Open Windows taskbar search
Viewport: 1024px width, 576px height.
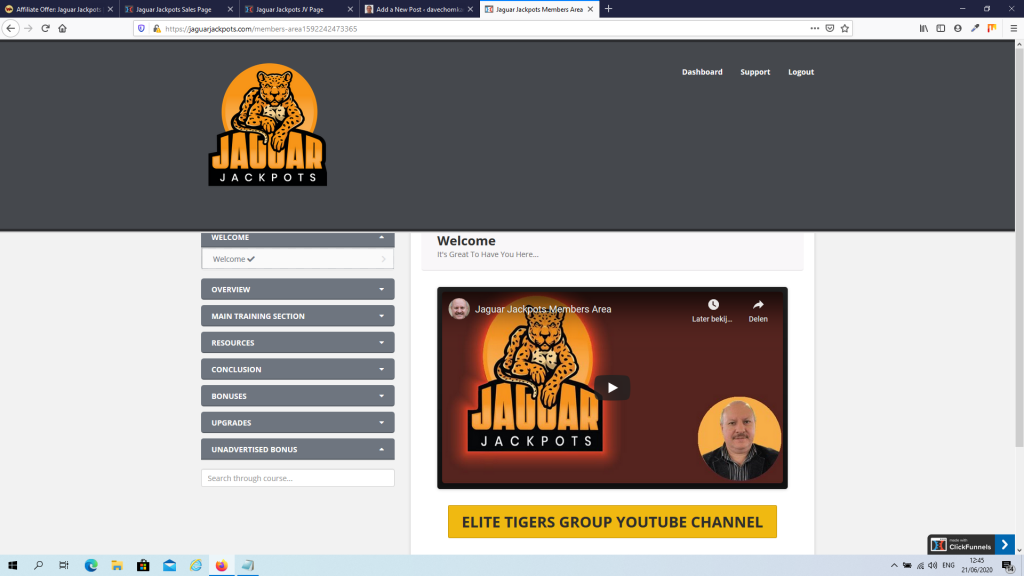[39, 566]
